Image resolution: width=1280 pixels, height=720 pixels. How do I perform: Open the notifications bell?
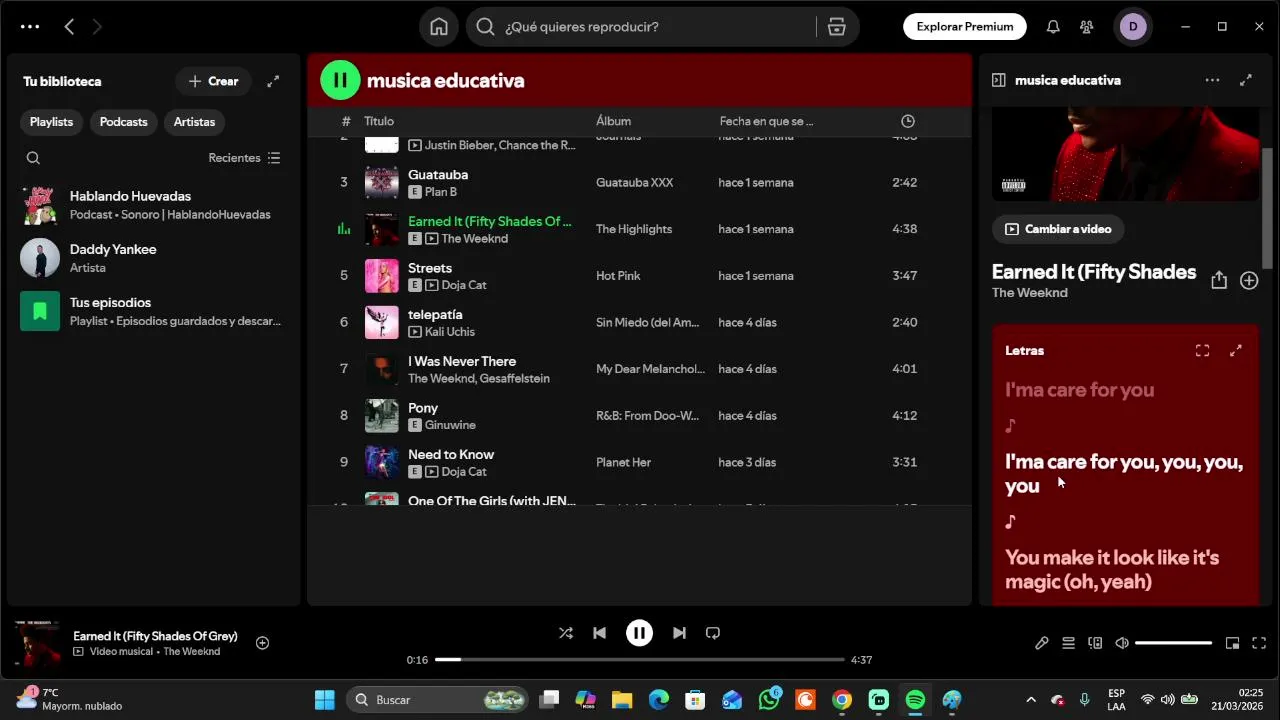(1053, 27)
